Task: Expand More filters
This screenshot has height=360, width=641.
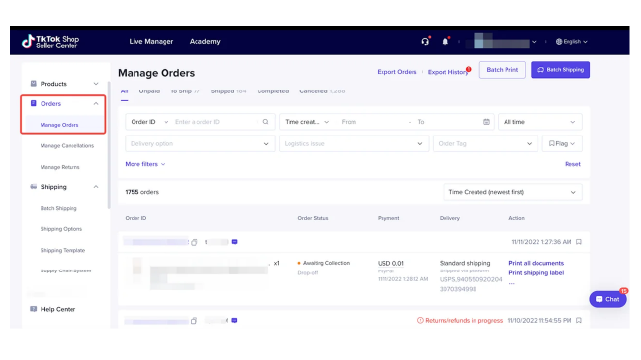Action: pos(145,164)
